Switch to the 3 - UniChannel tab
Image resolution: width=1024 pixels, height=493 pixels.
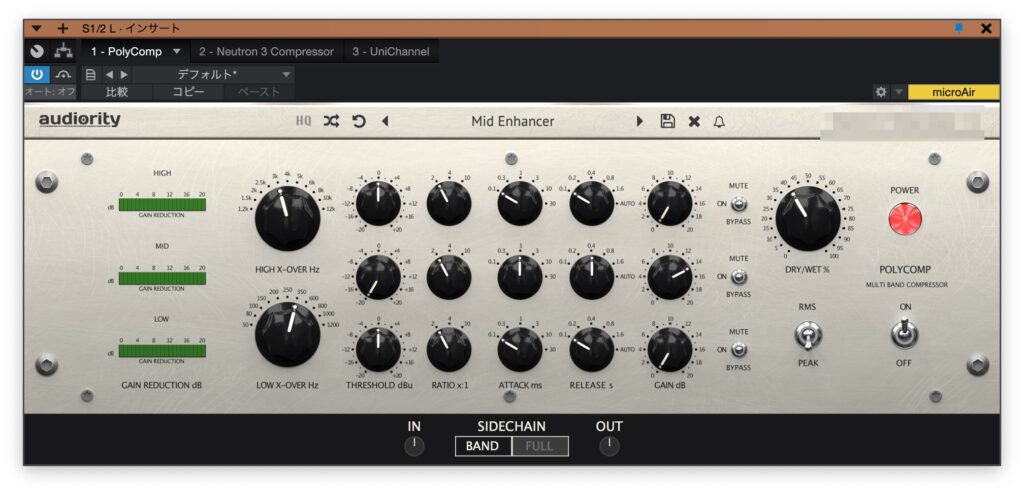(389, 51)
